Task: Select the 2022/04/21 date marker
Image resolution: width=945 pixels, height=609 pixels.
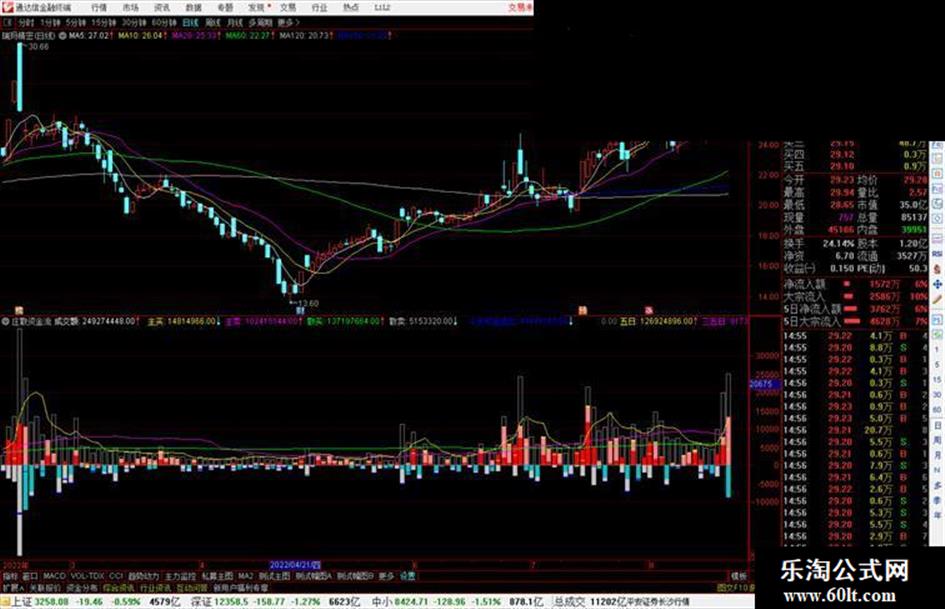Action: coord(294,565)
